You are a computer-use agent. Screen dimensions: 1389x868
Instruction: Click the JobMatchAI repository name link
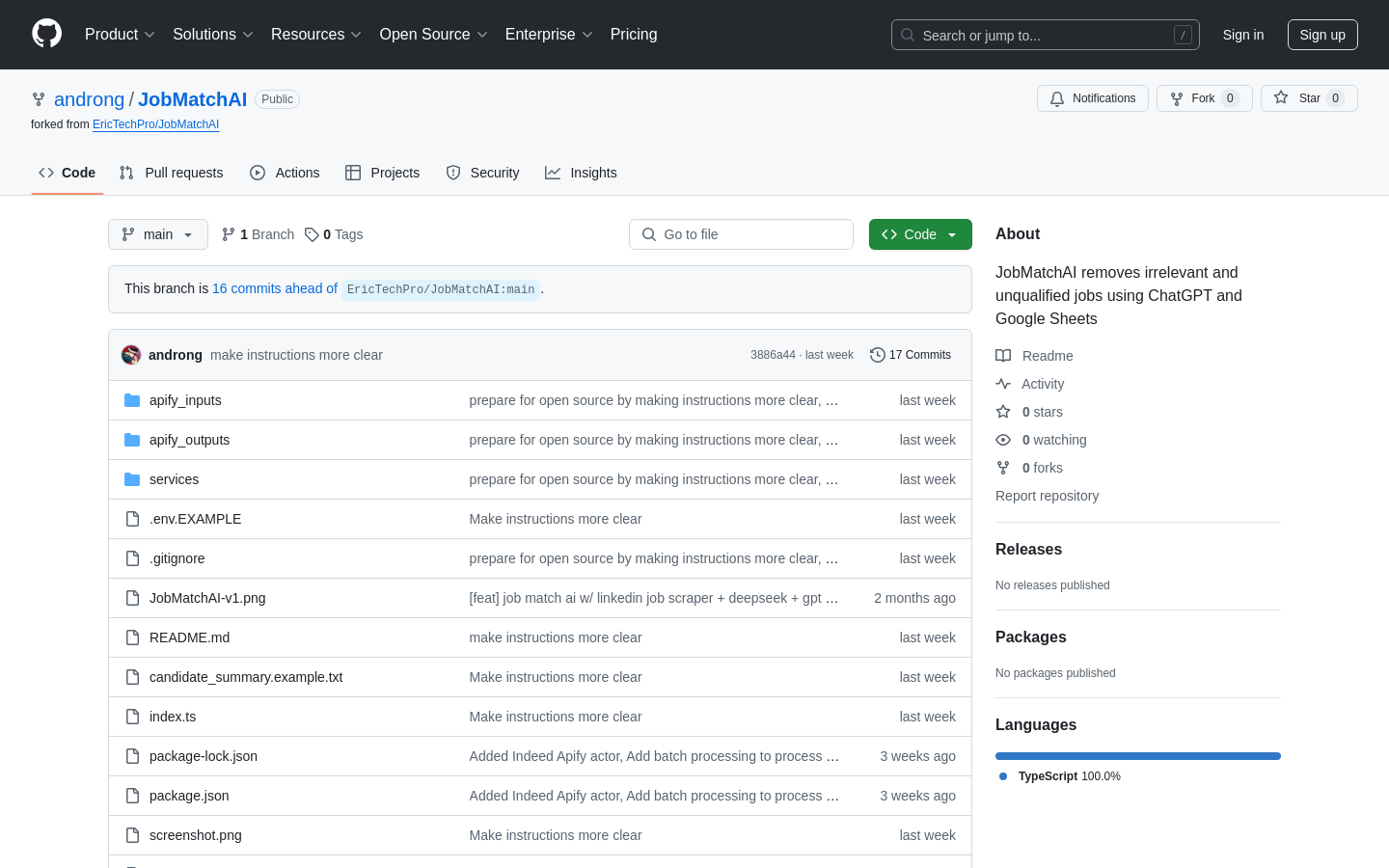tap(192, 99)
